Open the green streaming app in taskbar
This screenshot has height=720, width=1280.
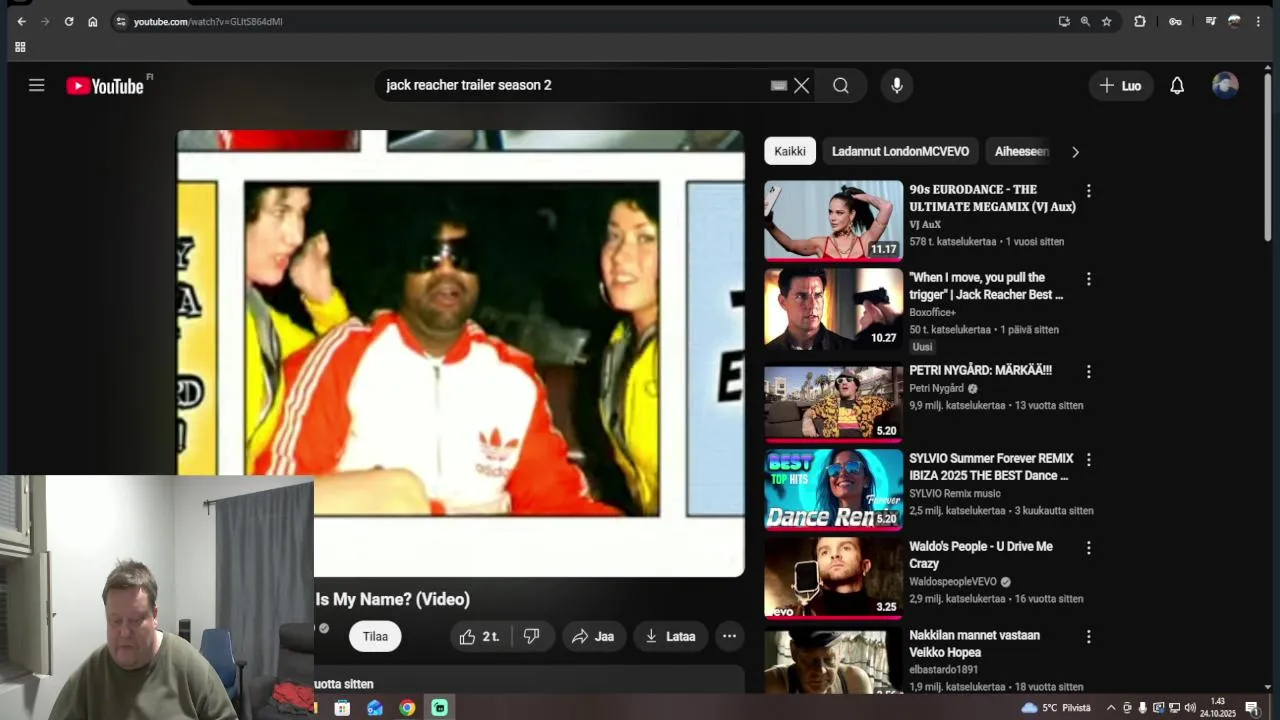click(439, 708)
